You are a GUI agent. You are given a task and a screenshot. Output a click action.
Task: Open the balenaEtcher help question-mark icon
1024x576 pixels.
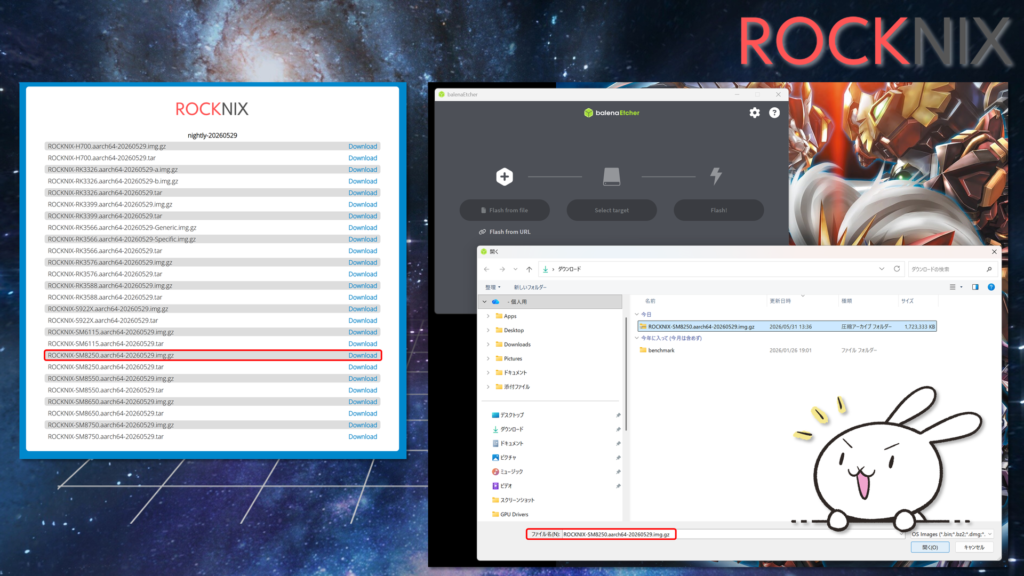click(774, 112)
